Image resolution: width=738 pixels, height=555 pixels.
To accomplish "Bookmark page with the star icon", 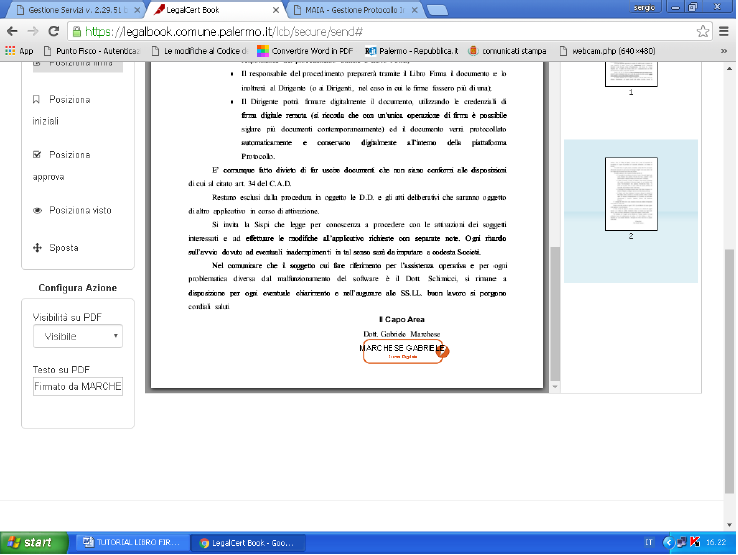I will point(702,32).
